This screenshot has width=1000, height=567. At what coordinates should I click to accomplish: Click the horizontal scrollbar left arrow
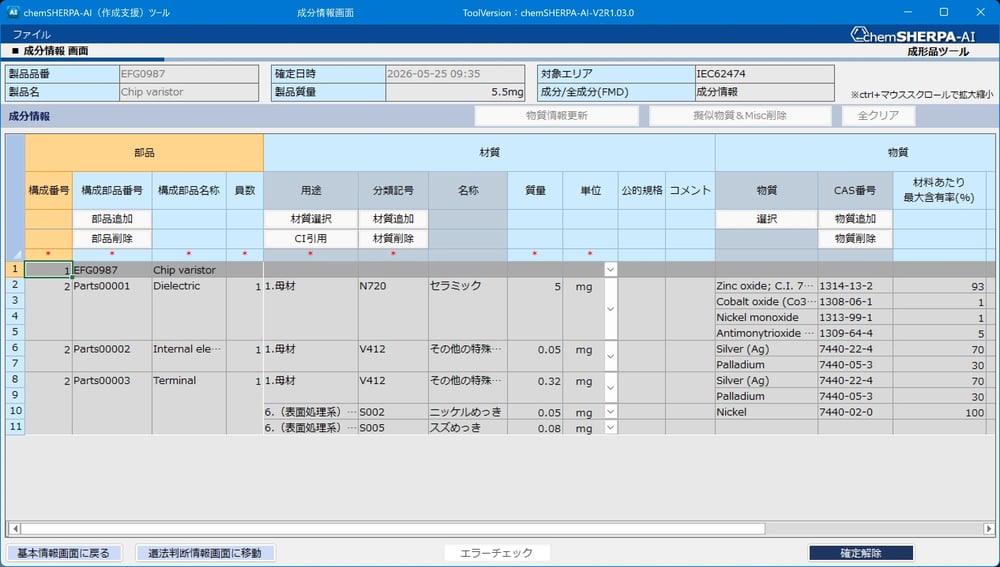tap(15, 529)
